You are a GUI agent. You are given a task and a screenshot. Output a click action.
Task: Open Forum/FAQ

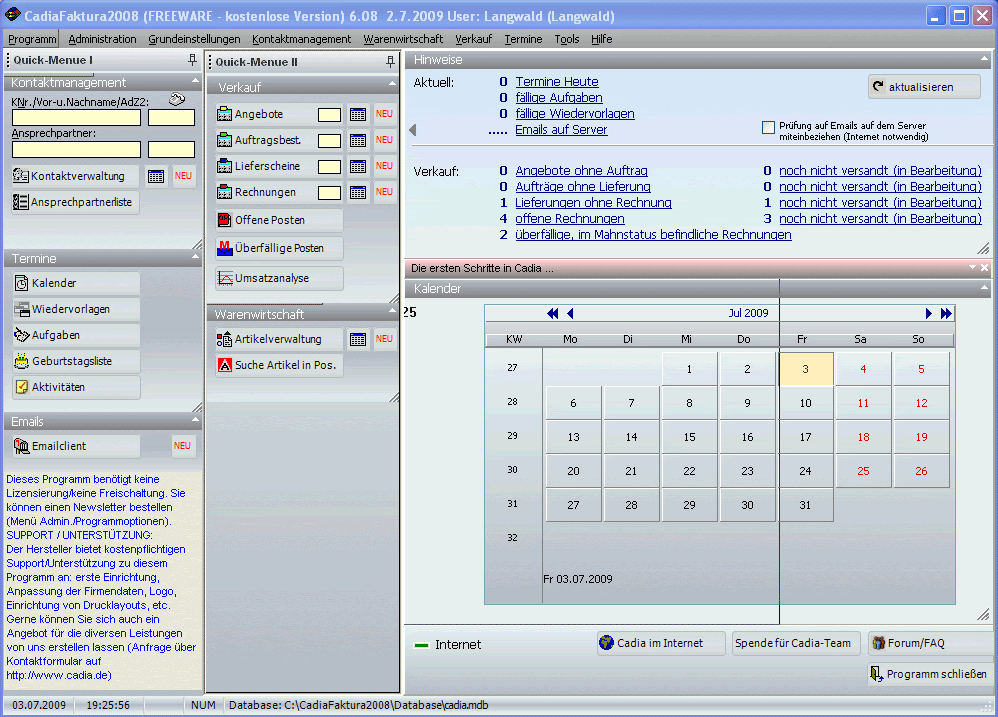tap(931, 643)
